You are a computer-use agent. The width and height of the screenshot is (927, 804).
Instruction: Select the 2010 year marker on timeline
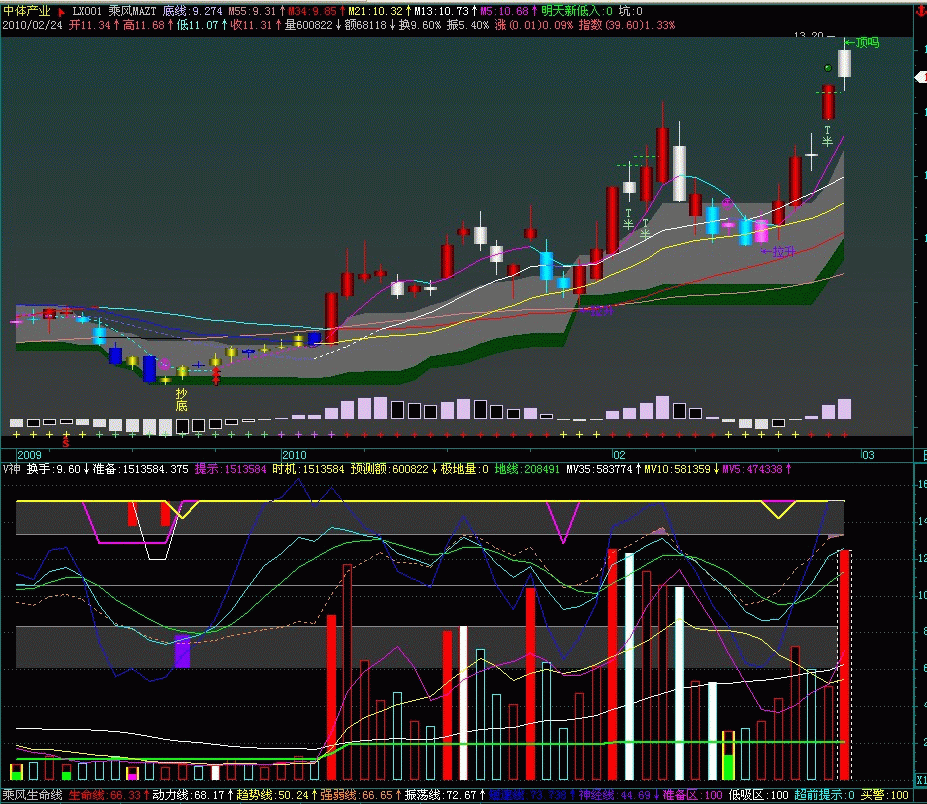pyautogui.click(x=293, y=455)
